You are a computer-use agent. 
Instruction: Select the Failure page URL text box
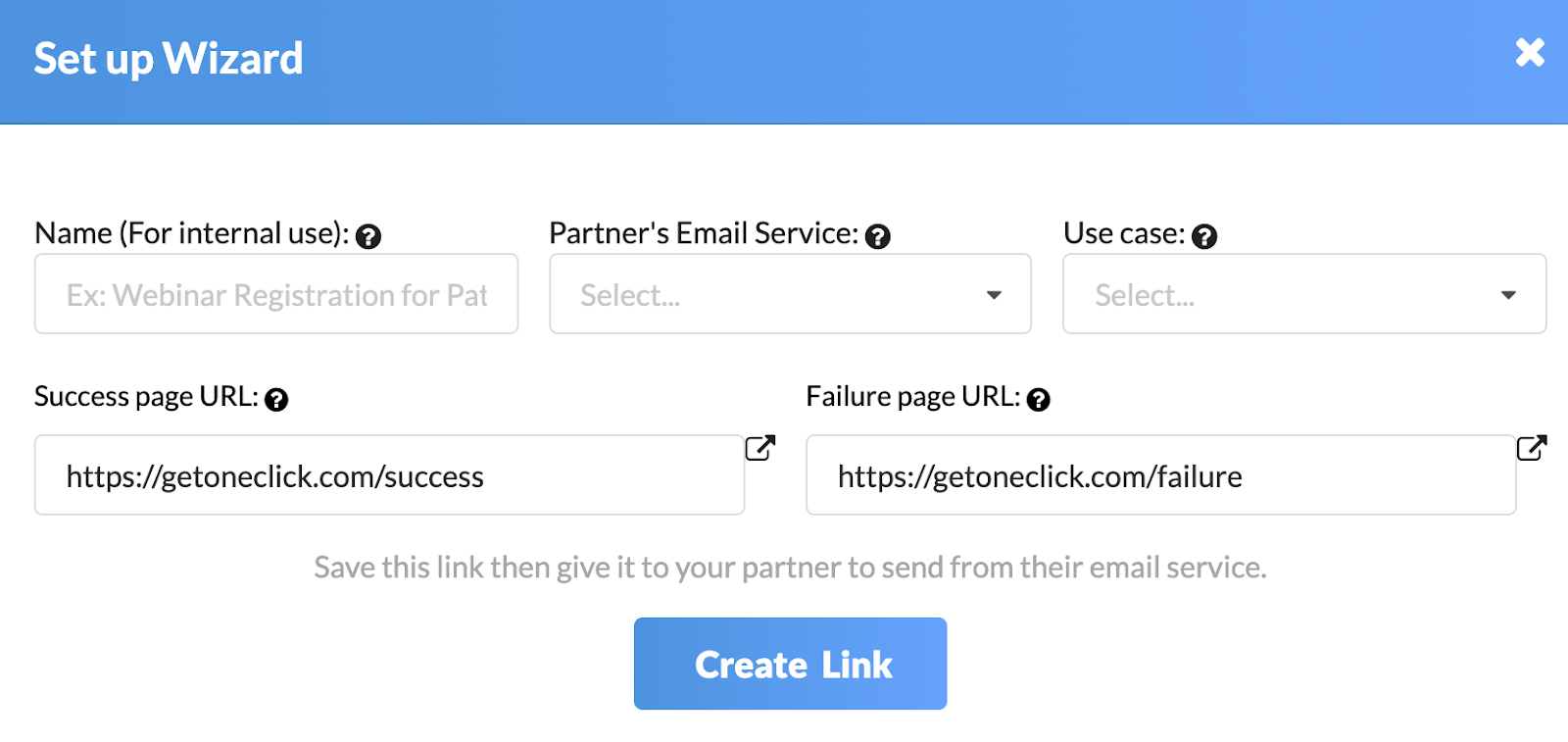coord(1160,475)
